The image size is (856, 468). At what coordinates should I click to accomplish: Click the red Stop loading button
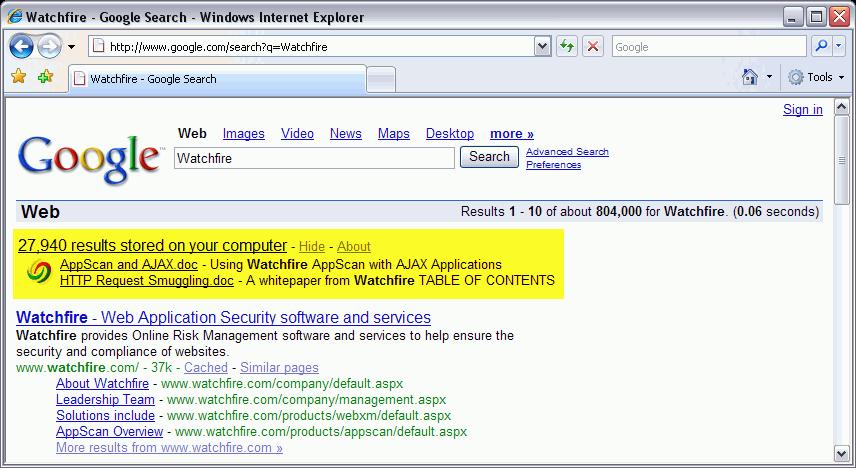593,46
